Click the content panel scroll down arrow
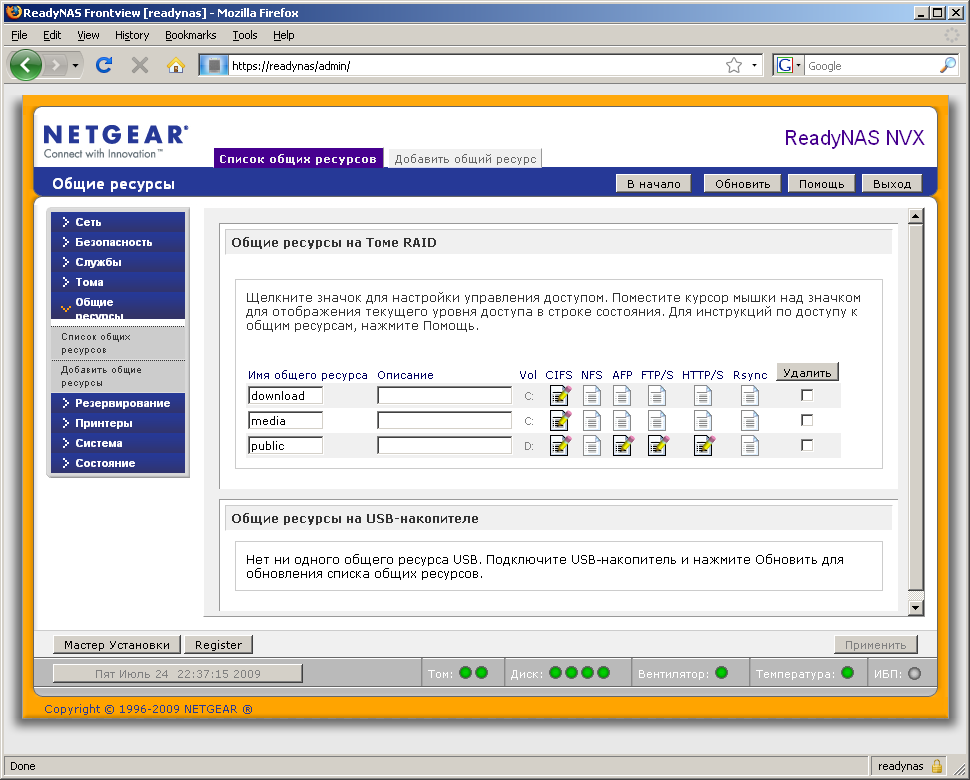Image resolution: width=970 pixels, height=780 pixels. click(916, 608)
